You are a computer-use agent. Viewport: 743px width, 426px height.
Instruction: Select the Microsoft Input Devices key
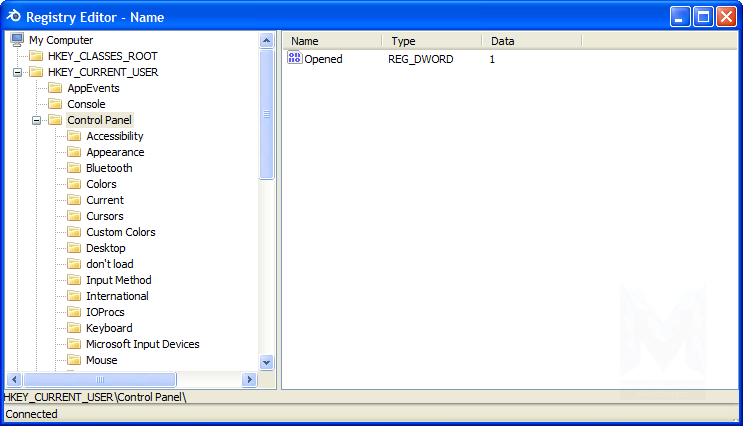(142, 344)
